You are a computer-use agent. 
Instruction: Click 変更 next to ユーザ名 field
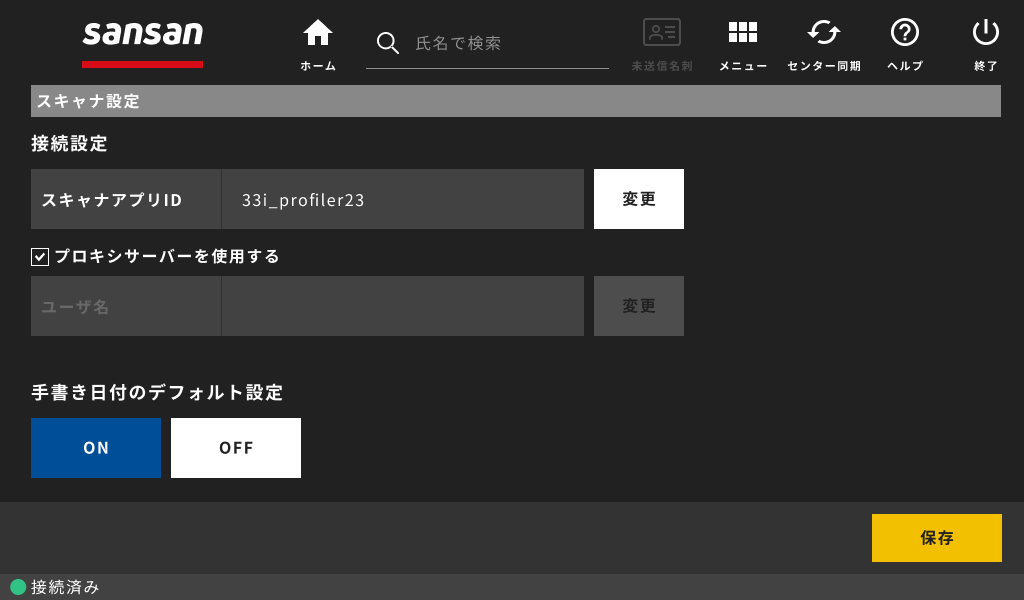click(639, 306)
